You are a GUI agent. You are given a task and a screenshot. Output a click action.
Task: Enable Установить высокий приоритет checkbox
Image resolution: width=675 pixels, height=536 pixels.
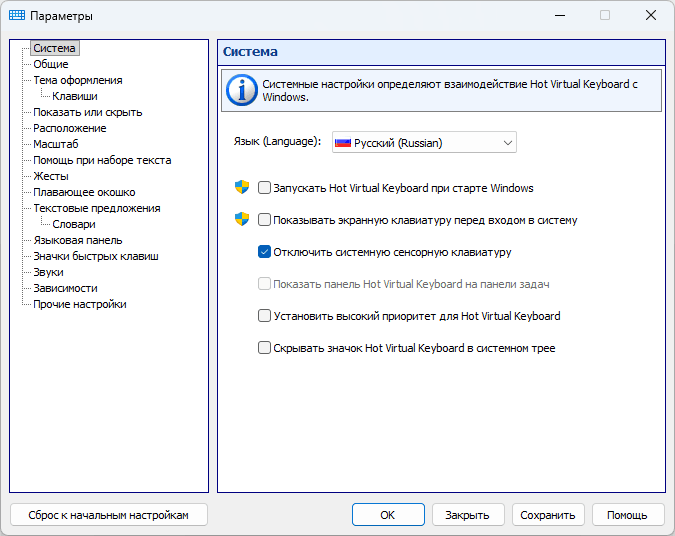pos(264,316)
